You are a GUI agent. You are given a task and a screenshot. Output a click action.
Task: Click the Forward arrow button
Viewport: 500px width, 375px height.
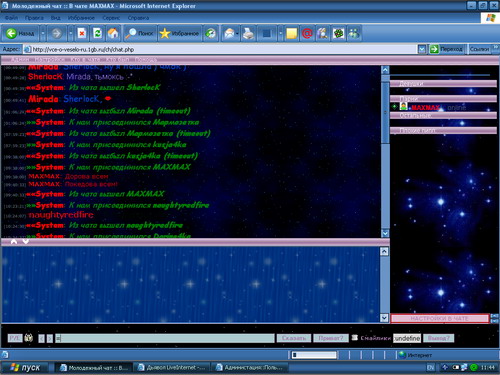click(56, 33)
